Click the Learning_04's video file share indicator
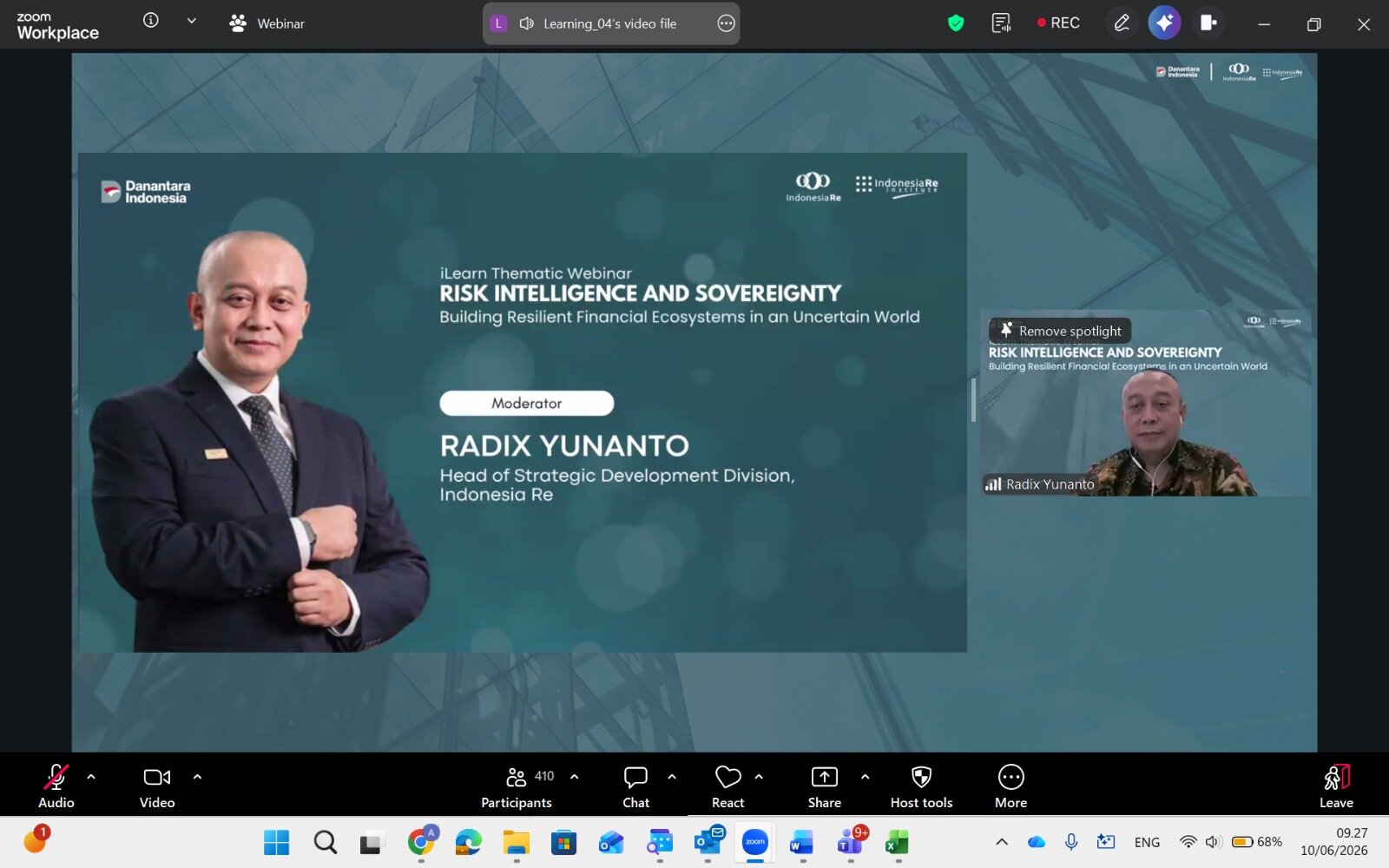 point(610,23)
